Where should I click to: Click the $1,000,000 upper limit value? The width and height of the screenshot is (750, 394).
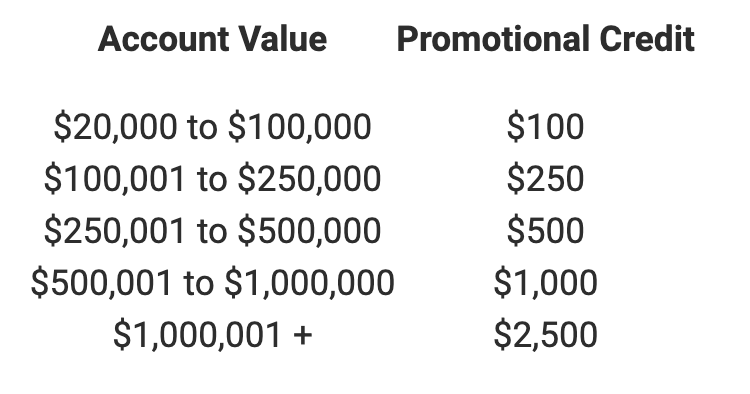(x=309, y=282)
